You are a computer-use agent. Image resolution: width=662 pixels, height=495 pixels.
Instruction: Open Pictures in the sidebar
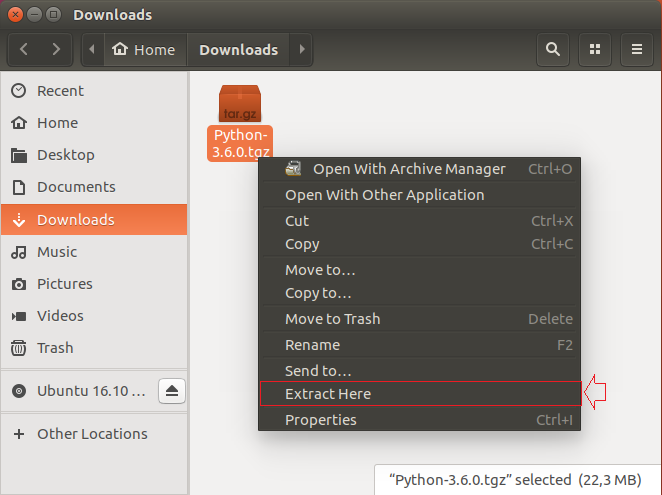coord(94,284)
